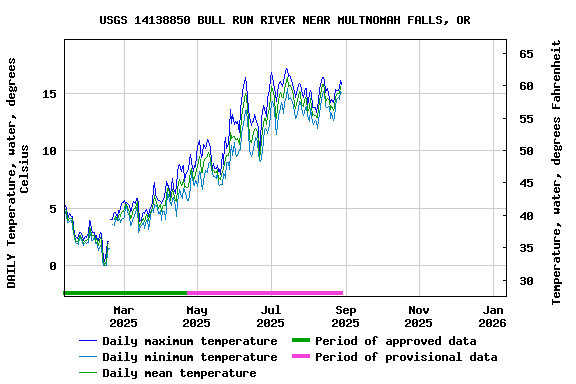
Task: Click the '45' Fahrenheit axis value
Action: tap(526, 183)
